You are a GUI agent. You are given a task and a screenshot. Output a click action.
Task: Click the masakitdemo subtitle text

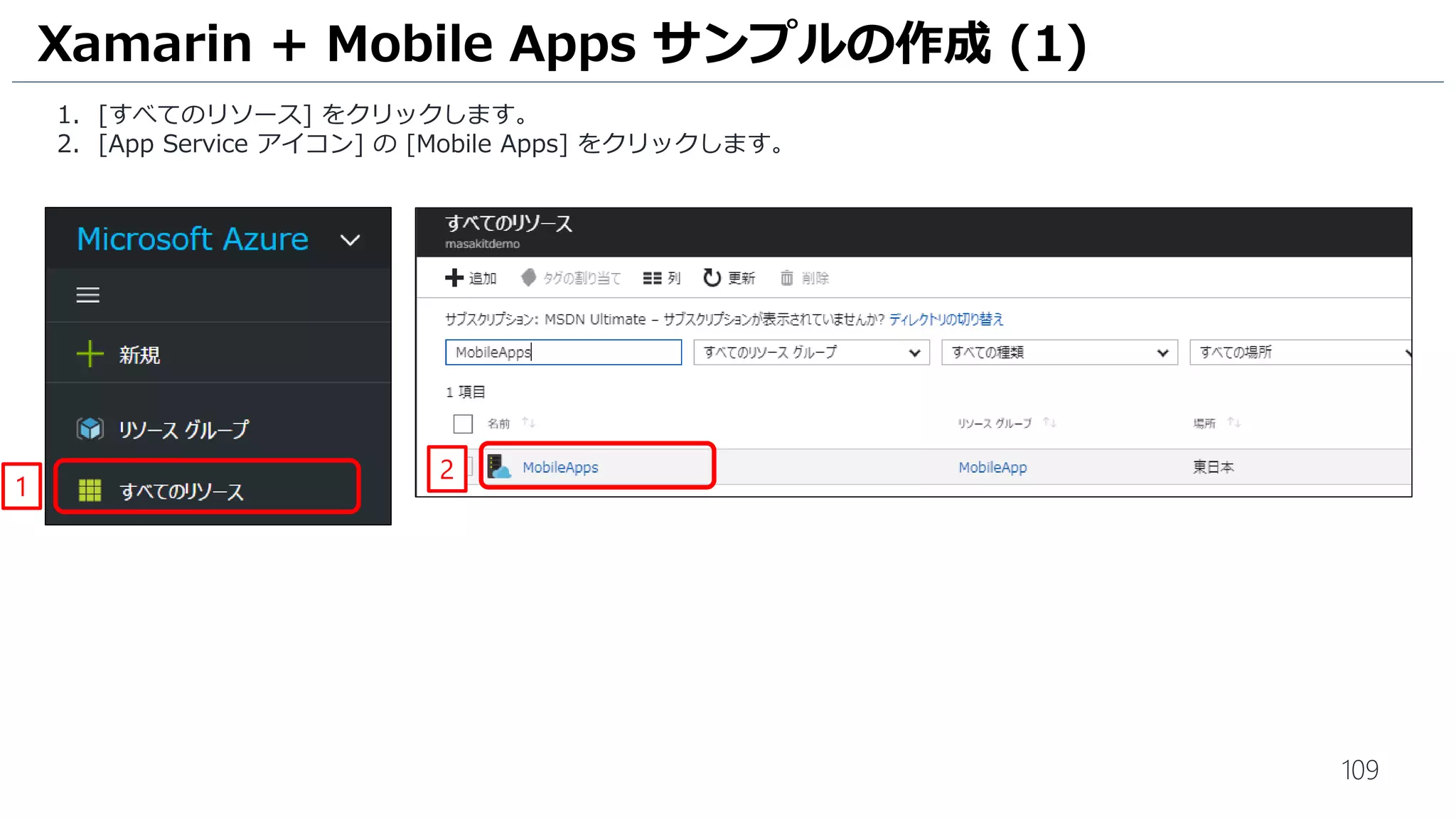click(482, 244)
